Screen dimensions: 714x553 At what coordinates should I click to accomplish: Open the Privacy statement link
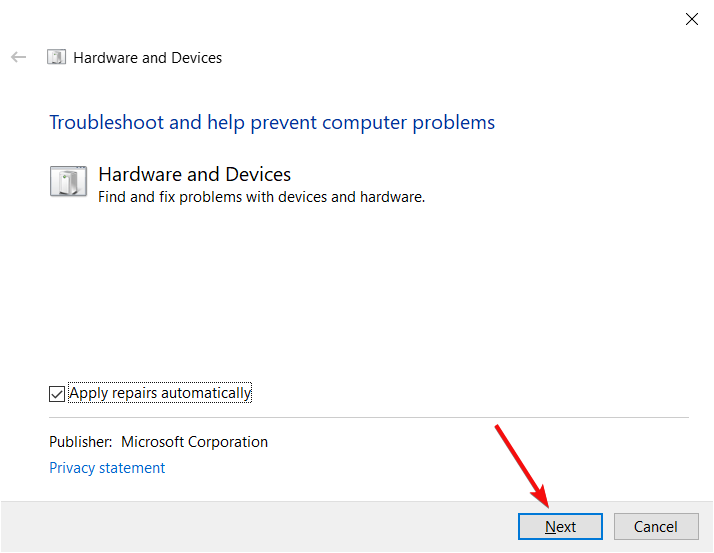[x=107, y=468]
